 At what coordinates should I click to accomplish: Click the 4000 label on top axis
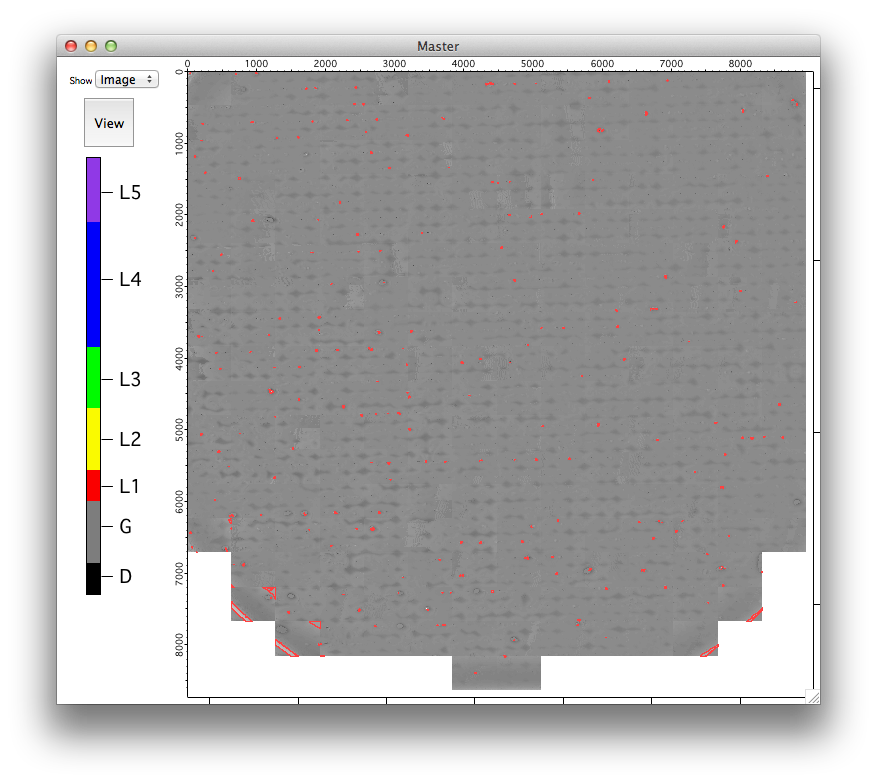463,63
